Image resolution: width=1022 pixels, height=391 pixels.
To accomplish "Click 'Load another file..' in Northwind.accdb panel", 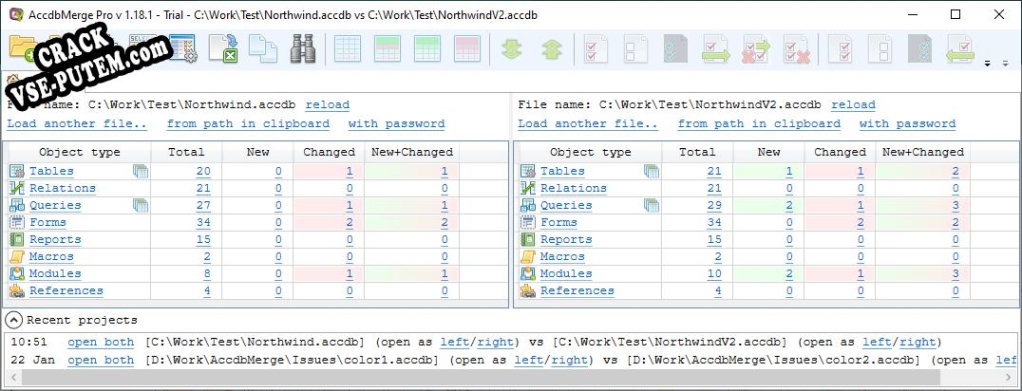I will point(77,124).
